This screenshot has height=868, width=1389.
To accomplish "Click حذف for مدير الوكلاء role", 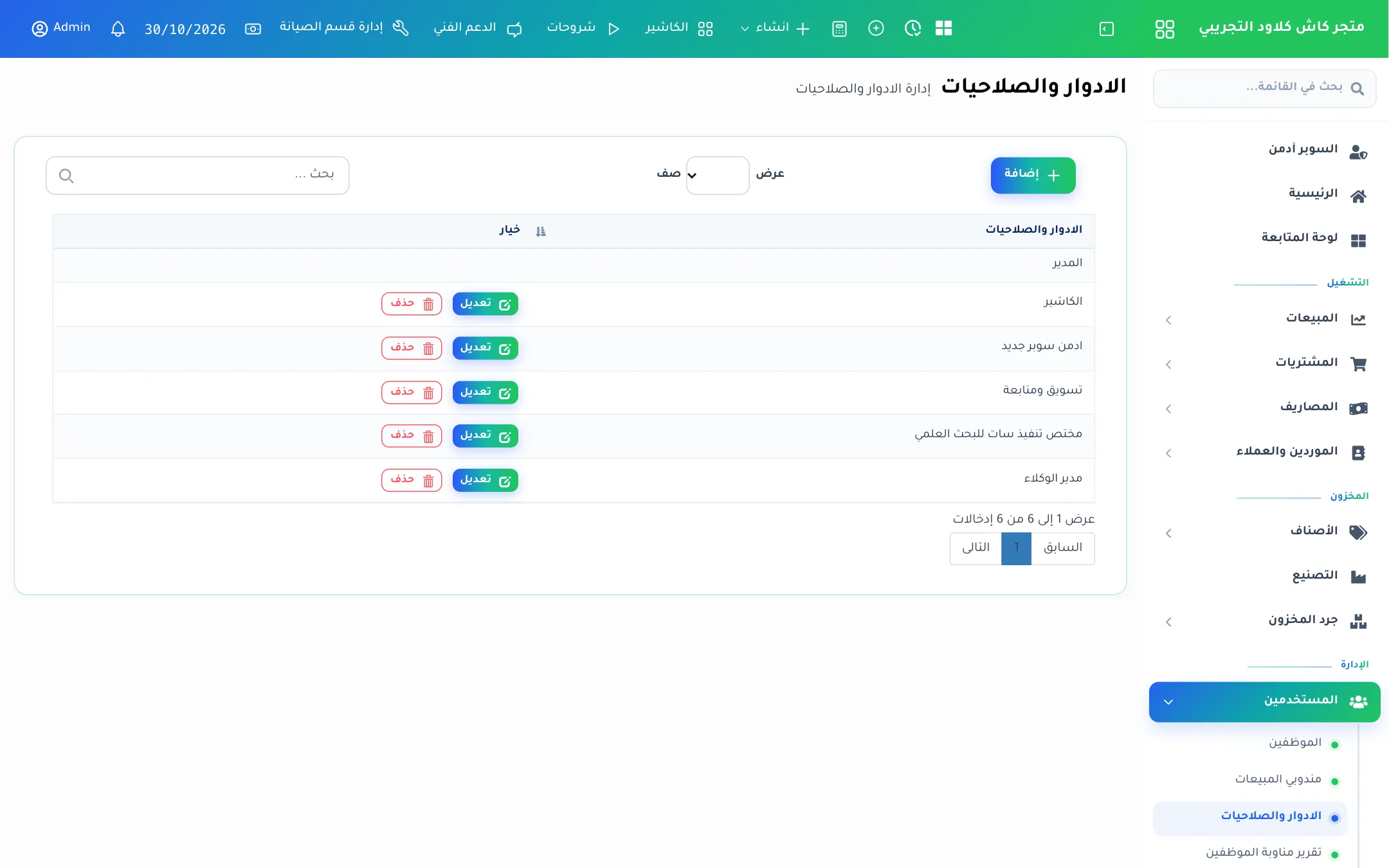I will coord(412,480).
